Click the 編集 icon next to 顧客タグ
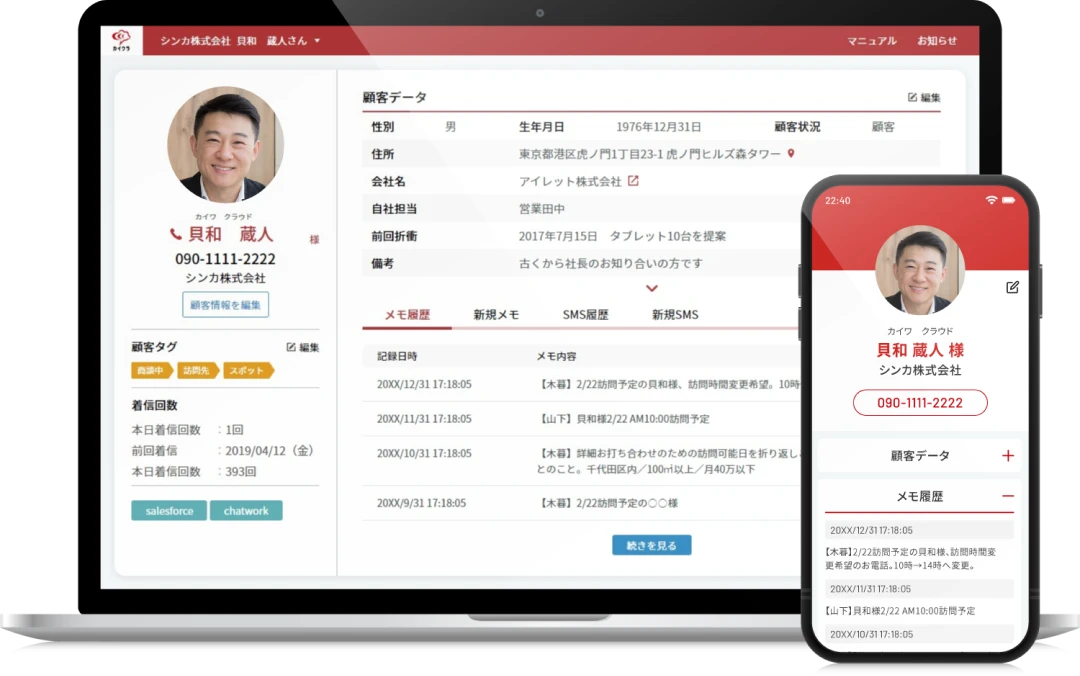This screenshot has width=1080, height=676. 291,347
